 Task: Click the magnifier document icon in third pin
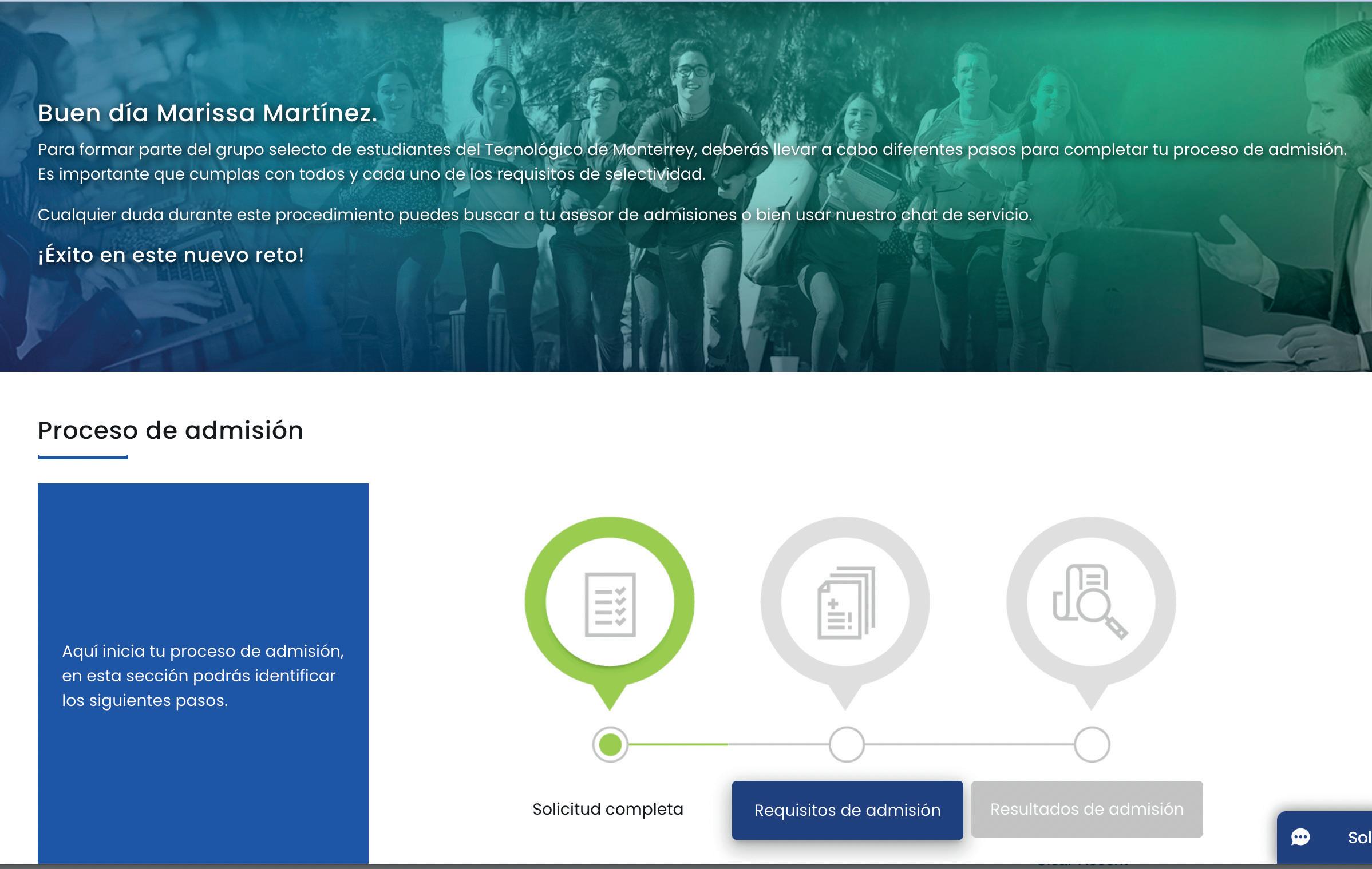1090,602
